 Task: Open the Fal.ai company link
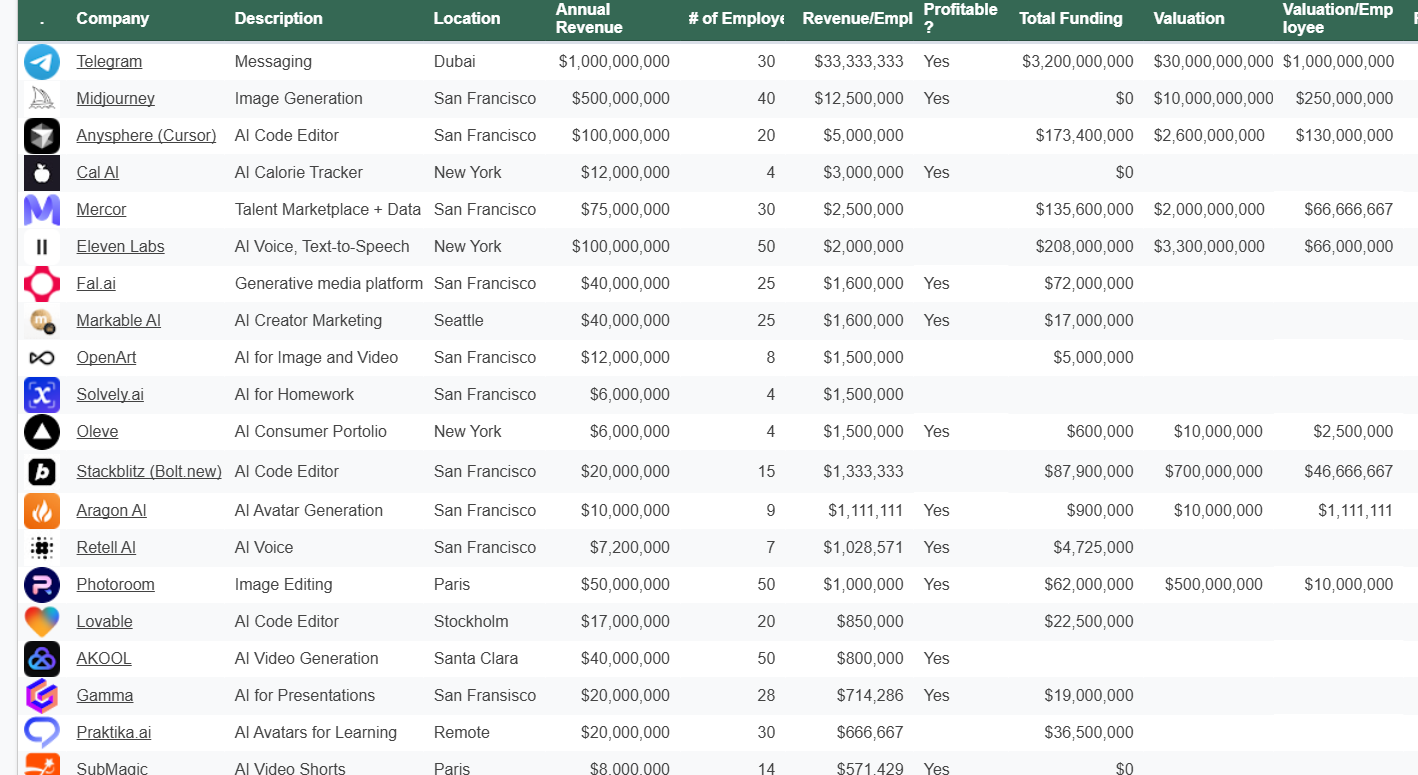(96, 284)
